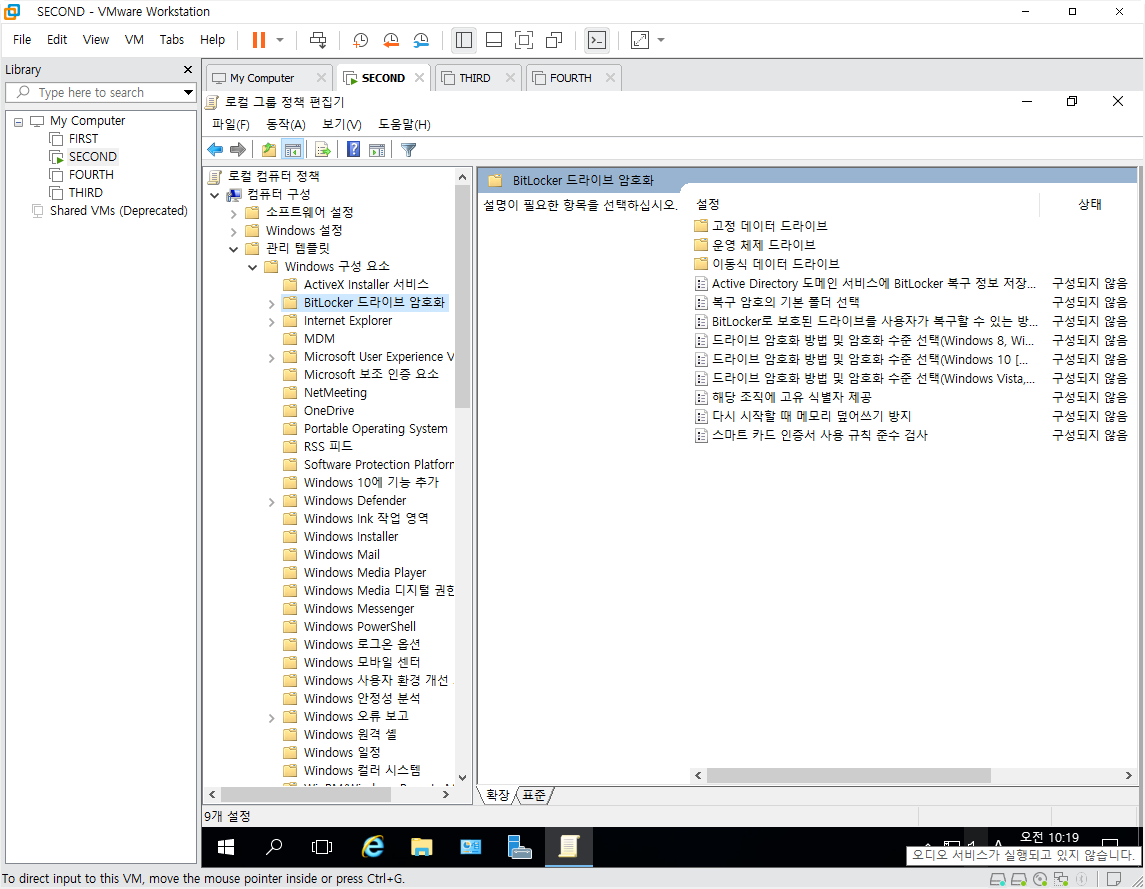Click the stretch guest display icon
This screenshot has width=1145, height=889.
point(640,40)
